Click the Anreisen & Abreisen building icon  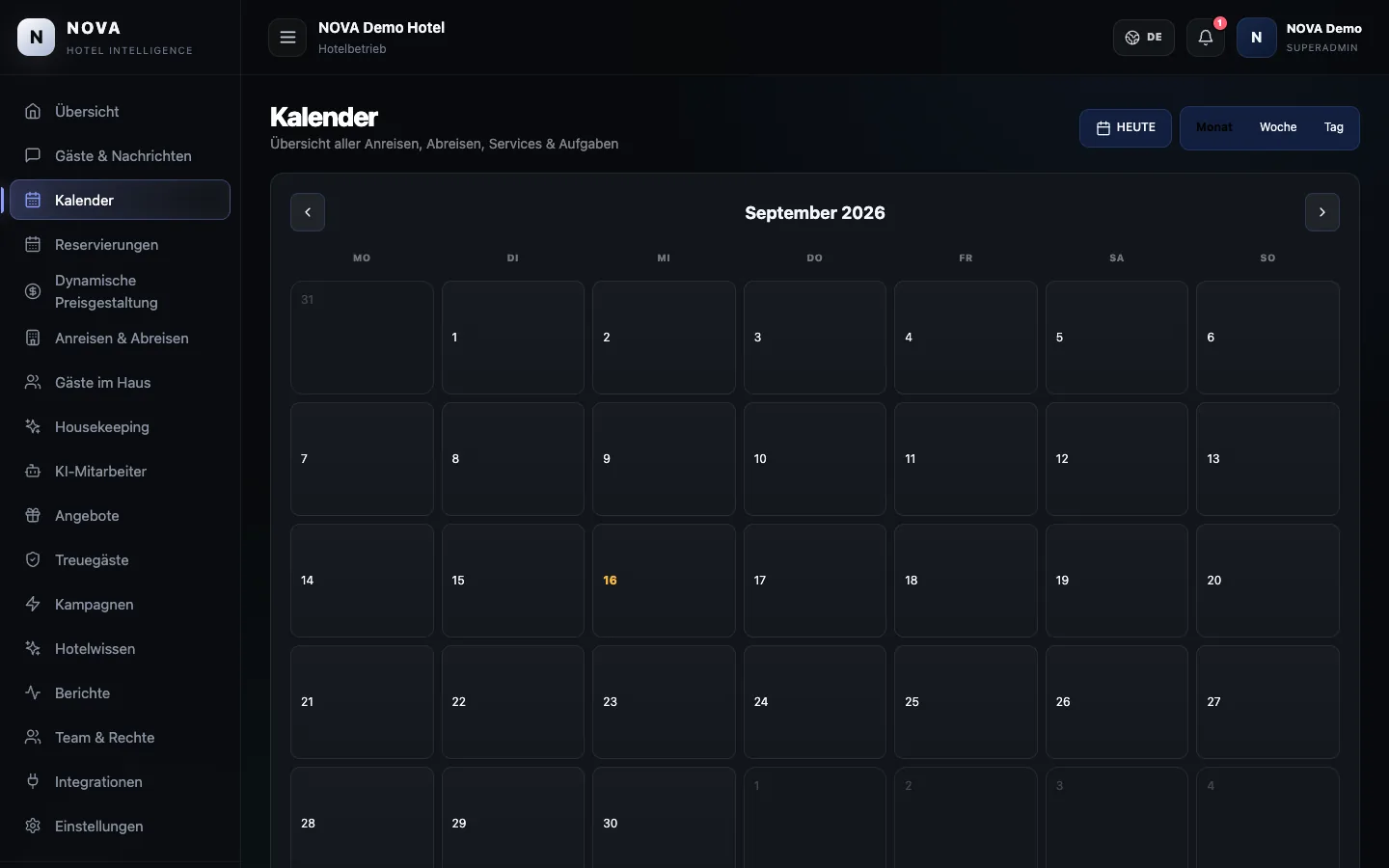pos(33,338)
